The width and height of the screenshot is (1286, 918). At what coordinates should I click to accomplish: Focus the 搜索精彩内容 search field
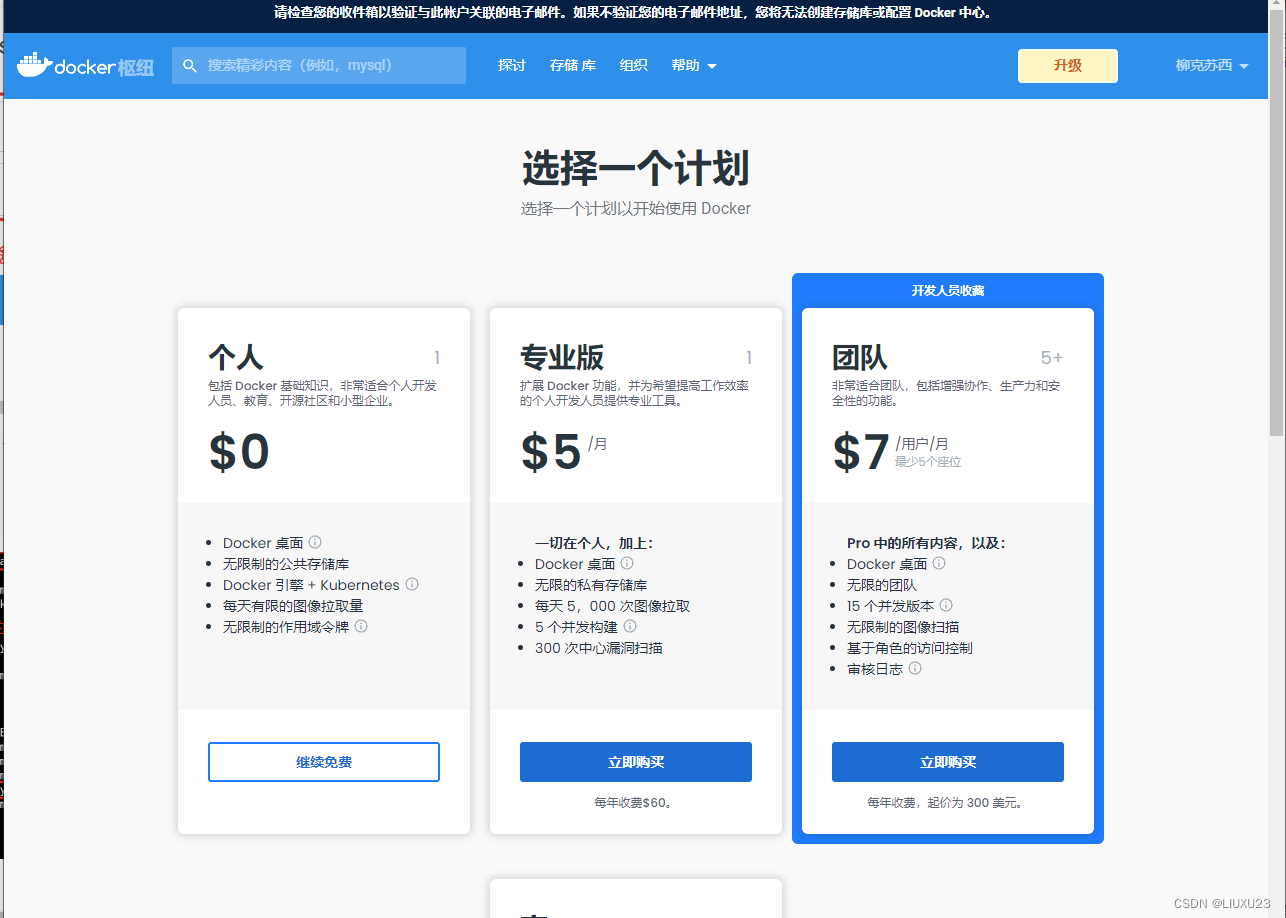(x=319, y=66)
